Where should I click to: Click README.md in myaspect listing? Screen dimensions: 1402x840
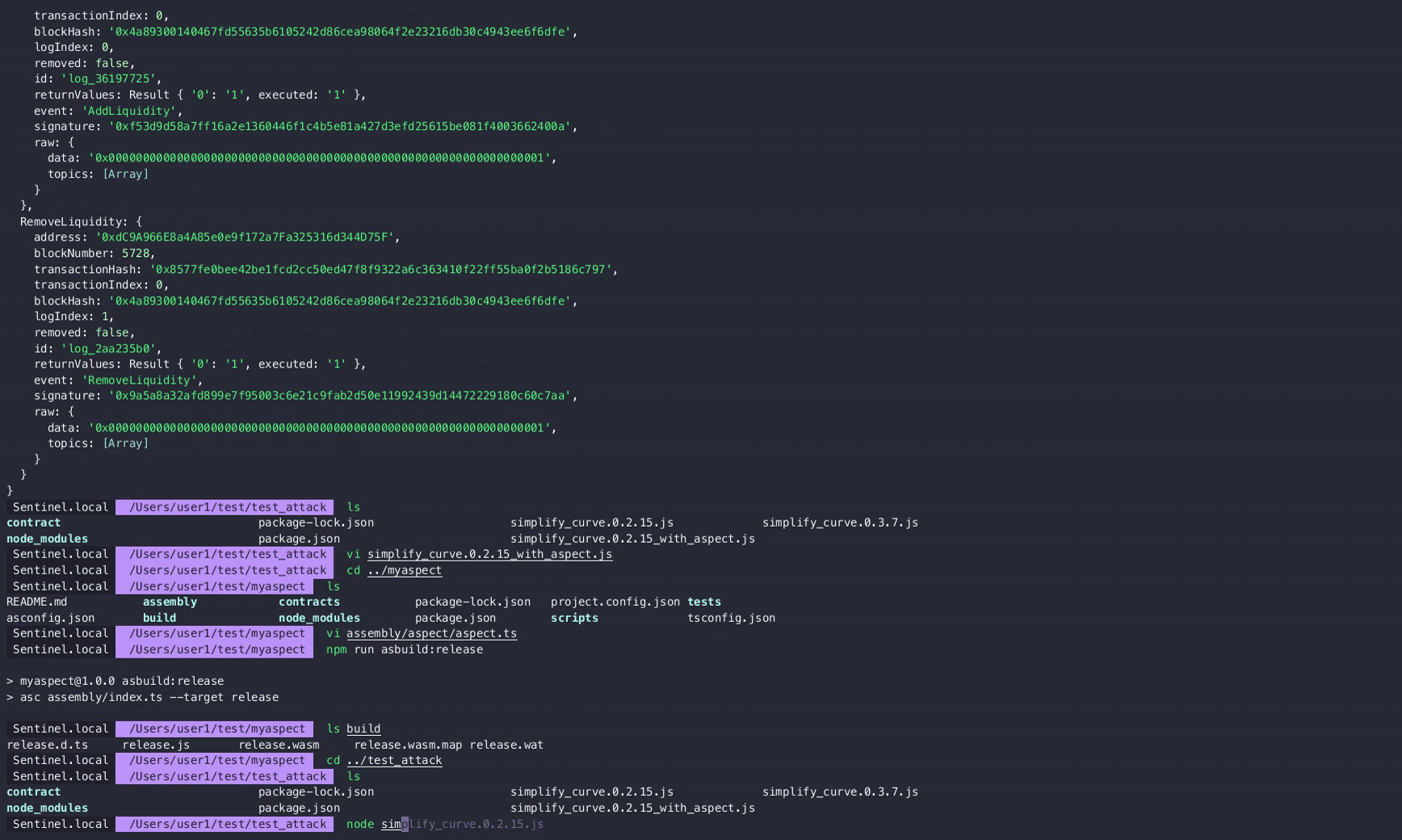[x=36, y=602]
